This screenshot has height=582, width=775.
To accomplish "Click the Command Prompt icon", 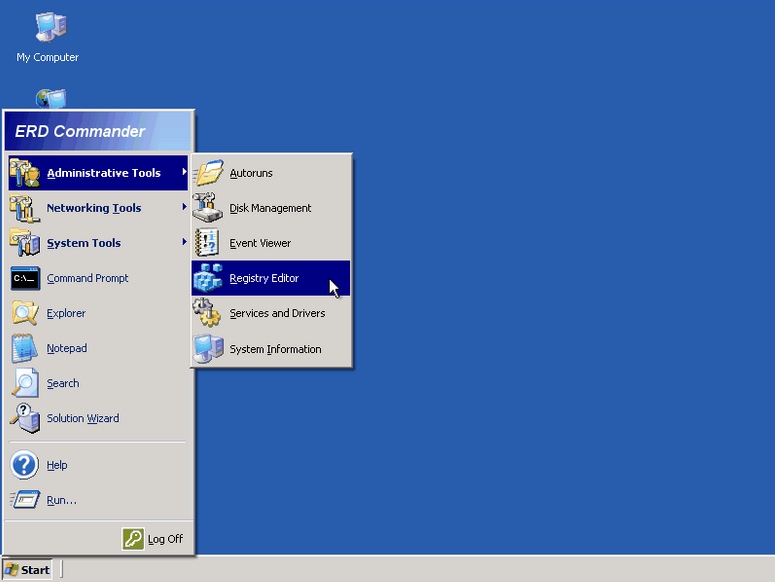I will pos(25,279).
